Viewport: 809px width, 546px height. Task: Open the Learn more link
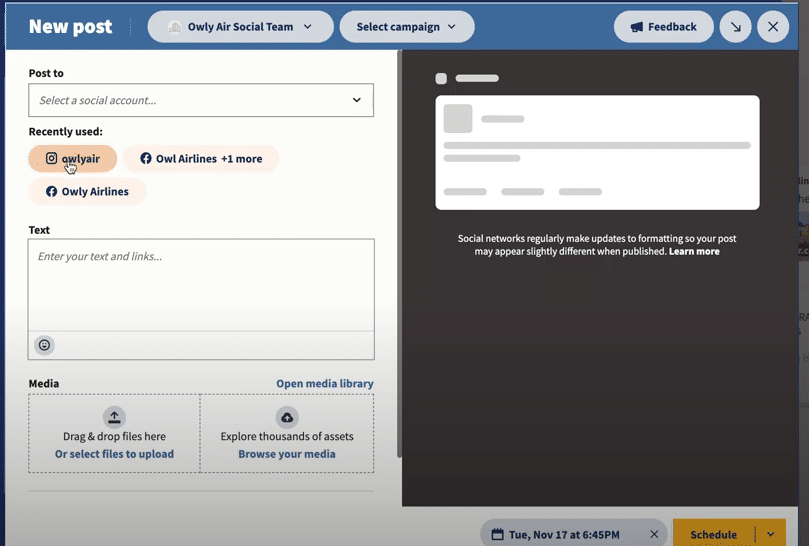(694, 251)
